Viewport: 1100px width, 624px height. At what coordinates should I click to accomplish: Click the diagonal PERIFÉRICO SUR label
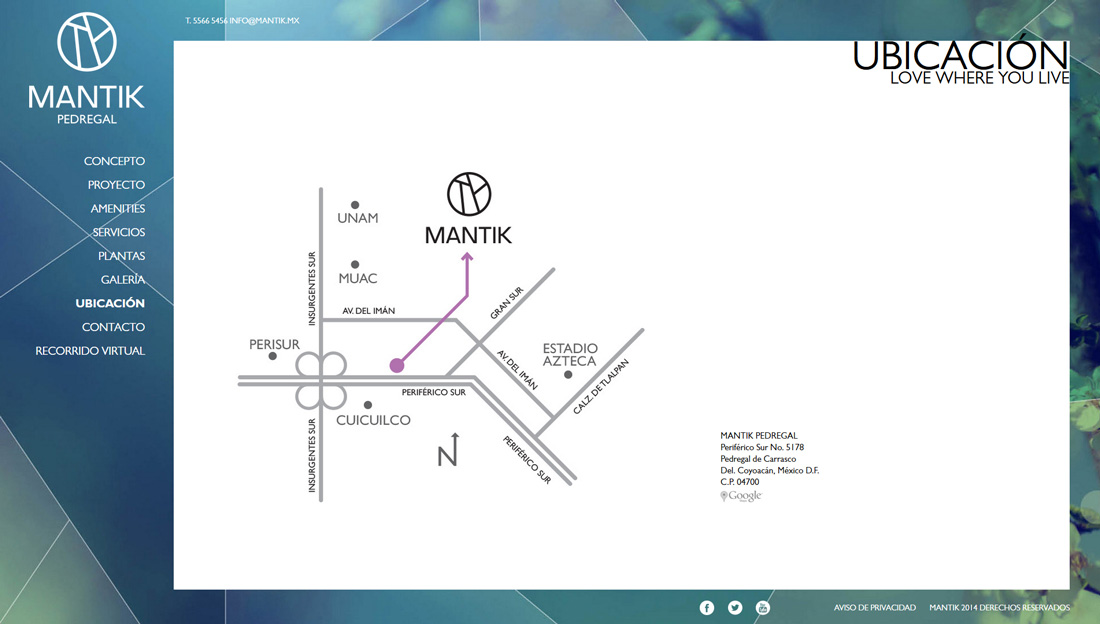(x=528, y=460)
